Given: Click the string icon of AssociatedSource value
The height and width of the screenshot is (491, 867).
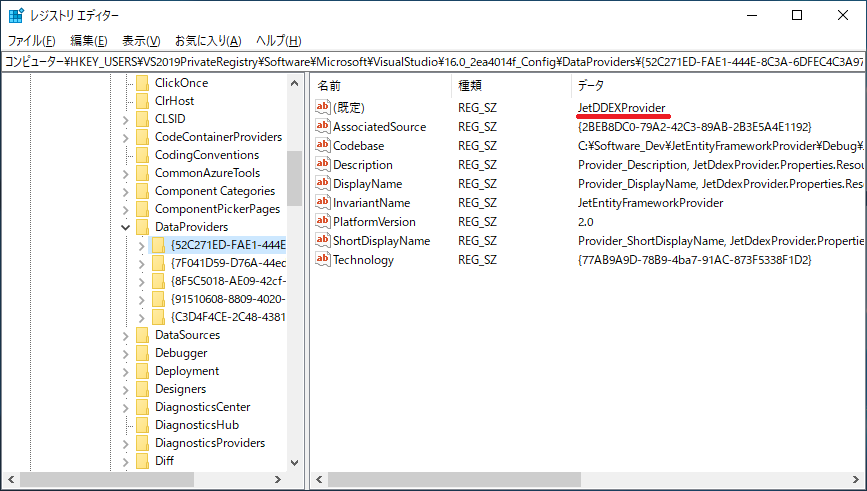Looking at the screenshot, I should [323, 126].
